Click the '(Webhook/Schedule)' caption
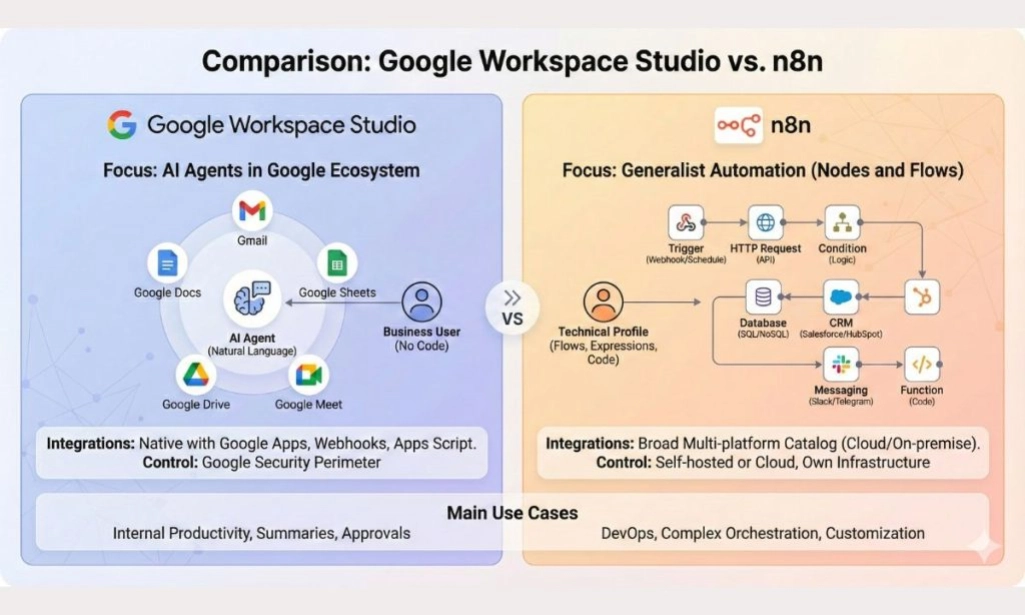The width and height of the screenshot is (1025, 615). [686, 259]
